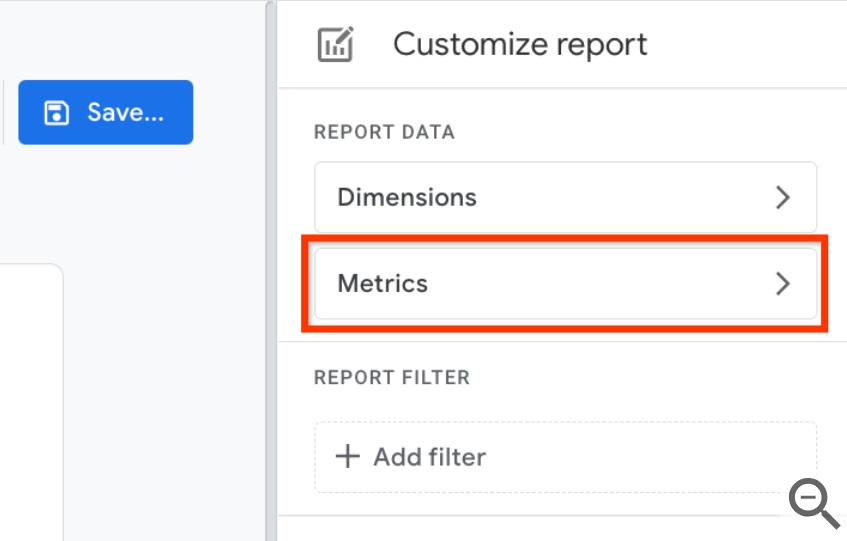Viewport: 847px width, 541px height.
Task: Open the Dimensions report data option
Action: click(565, 197)
